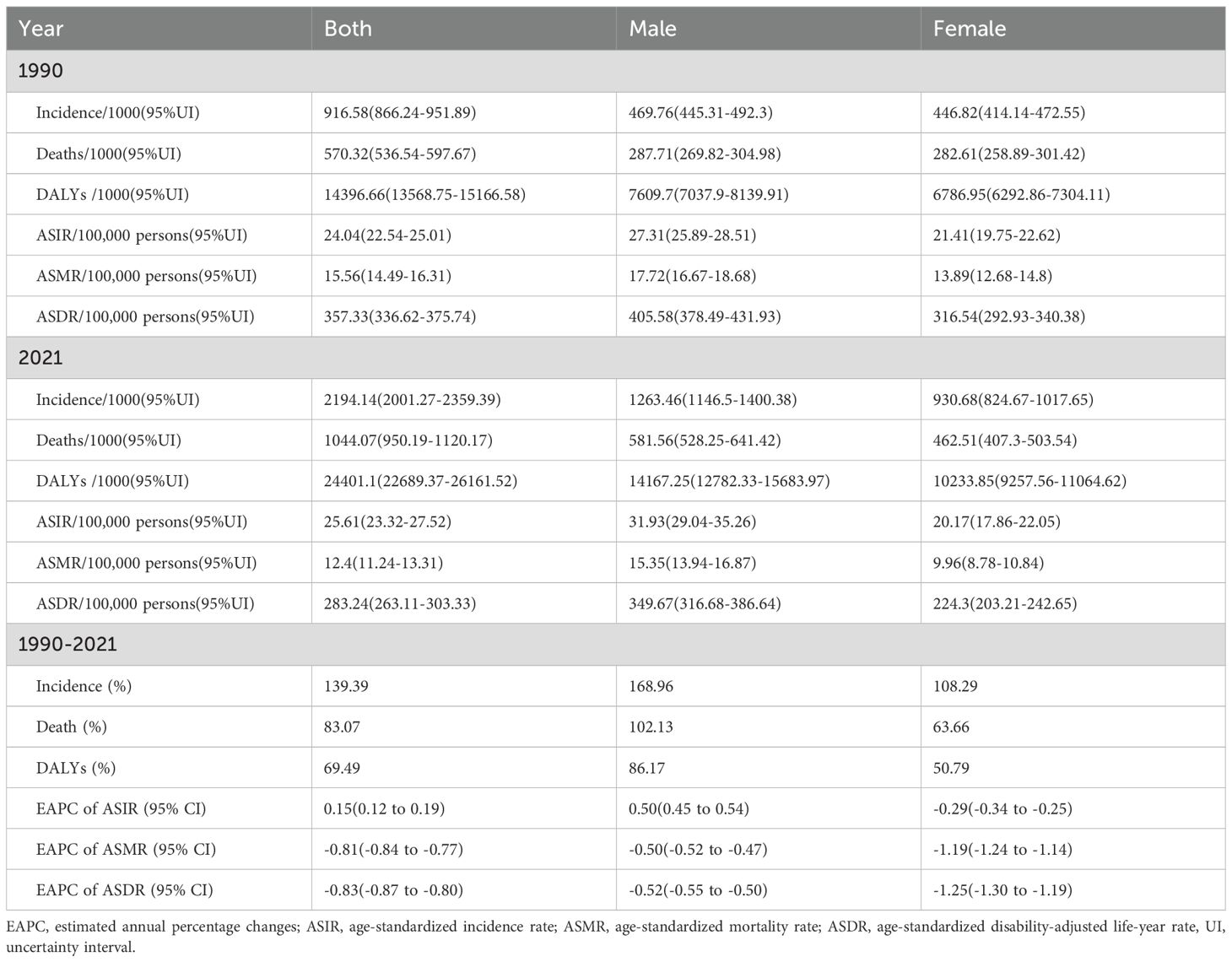The width and height of the screenshot is (1232, 962).
Task: Click the 287.71(269.82-304.98) male deaths cell
Action: (x=705, y=154)
